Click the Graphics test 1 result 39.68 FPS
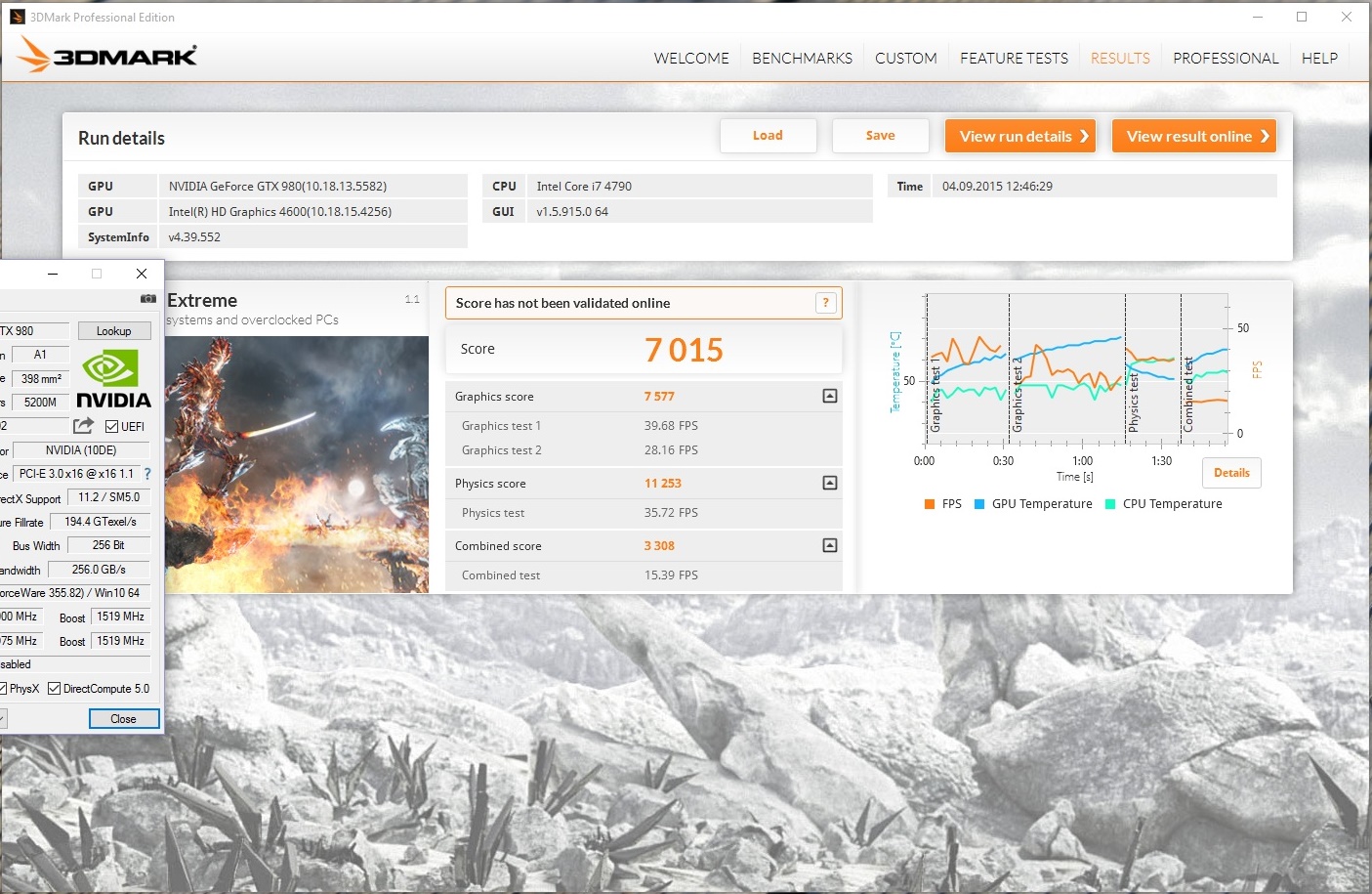The image size is (1372, 894). point(671,426)
